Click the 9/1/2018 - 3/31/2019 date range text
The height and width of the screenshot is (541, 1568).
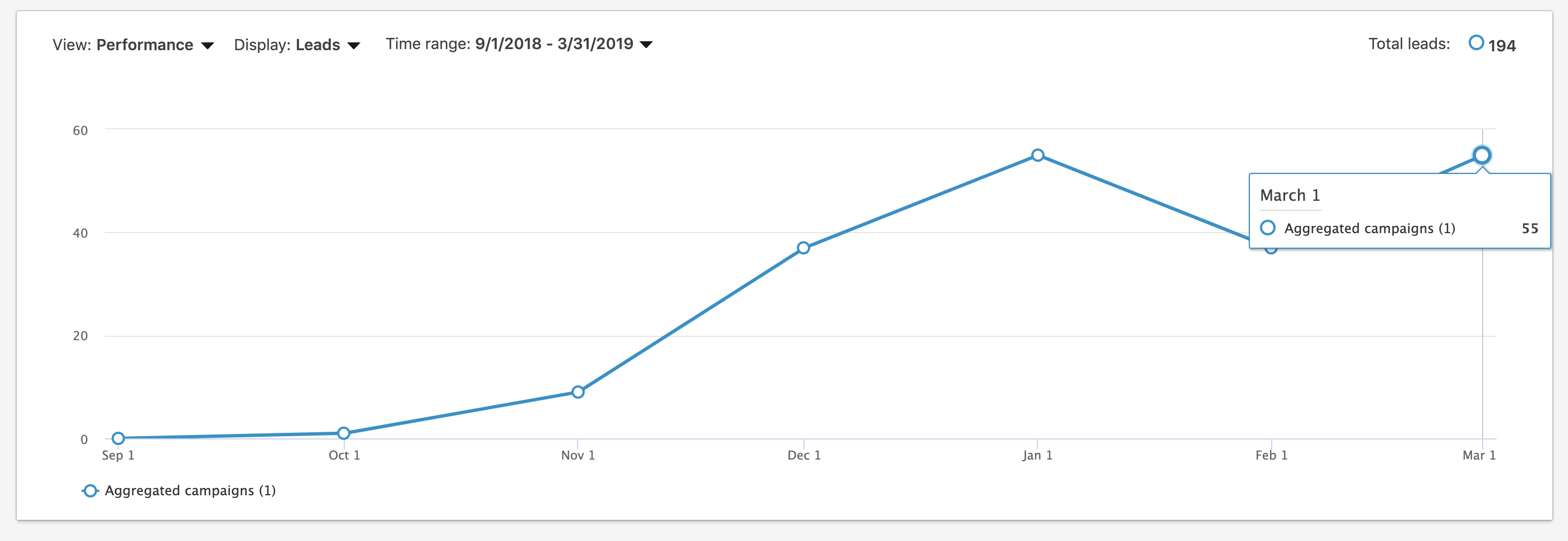coord(554,44)
